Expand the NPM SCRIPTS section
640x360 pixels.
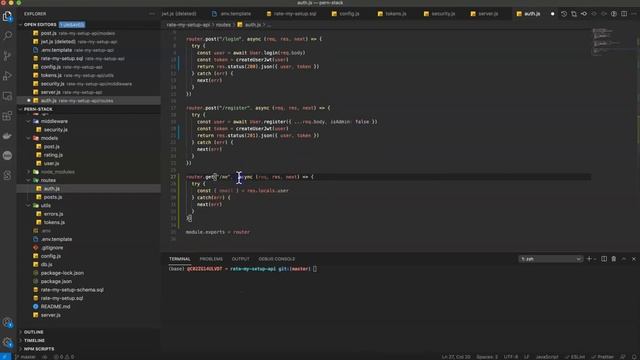38,349
